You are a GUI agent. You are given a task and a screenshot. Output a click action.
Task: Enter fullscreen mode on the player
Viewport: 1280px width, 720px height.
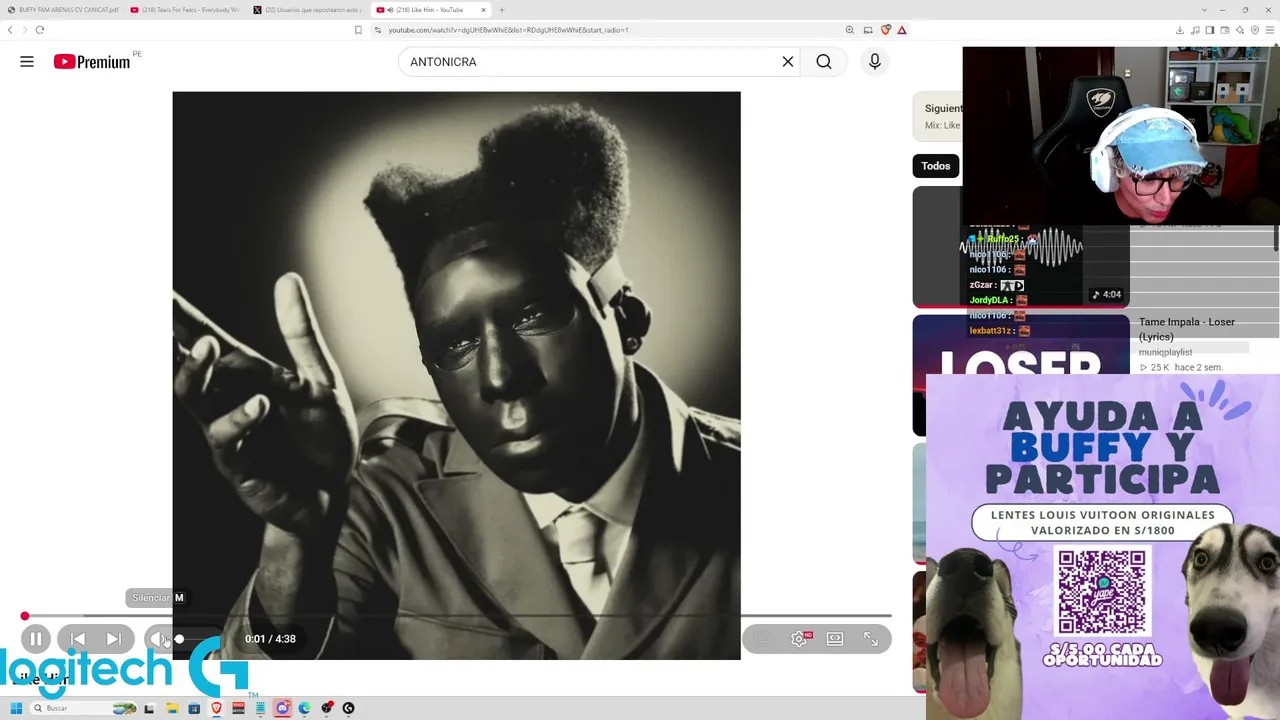pyautogui.click(x=871, y=639)
